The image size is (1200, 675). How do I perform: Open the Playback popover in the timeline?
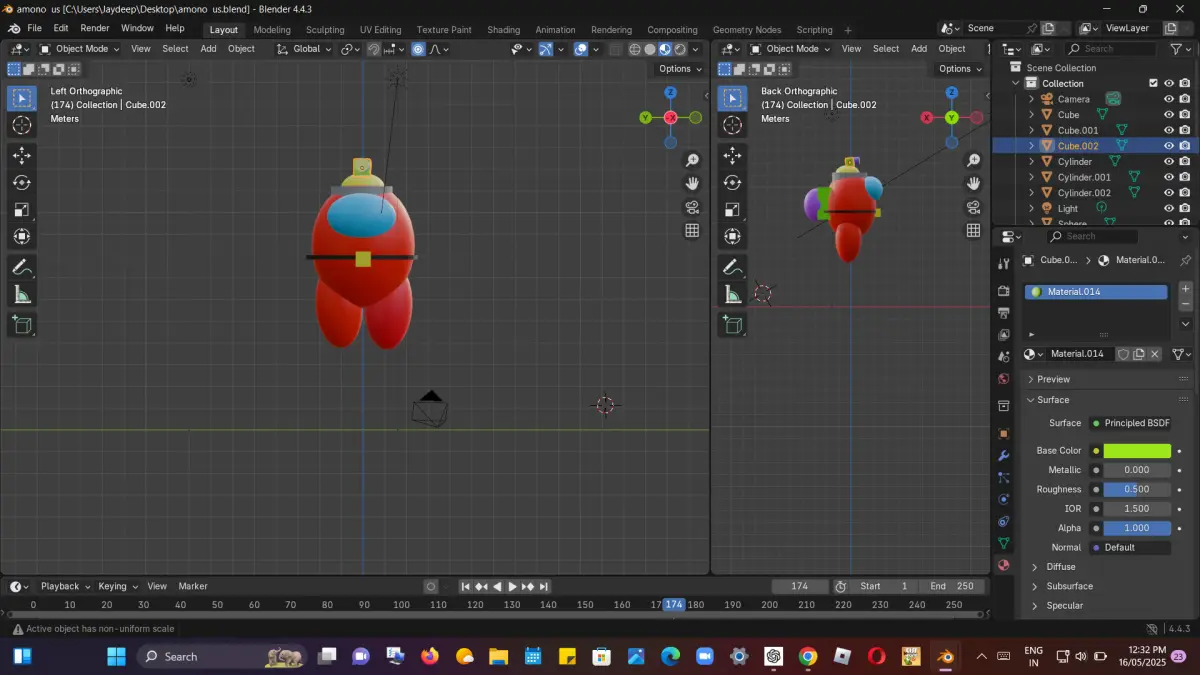(x=65, y=586)
